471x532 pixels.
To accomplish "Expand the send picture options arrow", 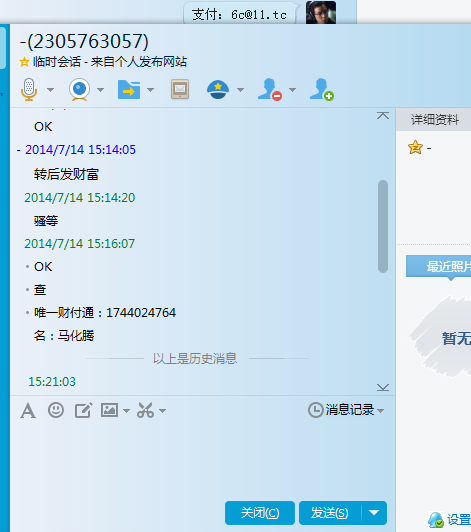I will point(126,411).
